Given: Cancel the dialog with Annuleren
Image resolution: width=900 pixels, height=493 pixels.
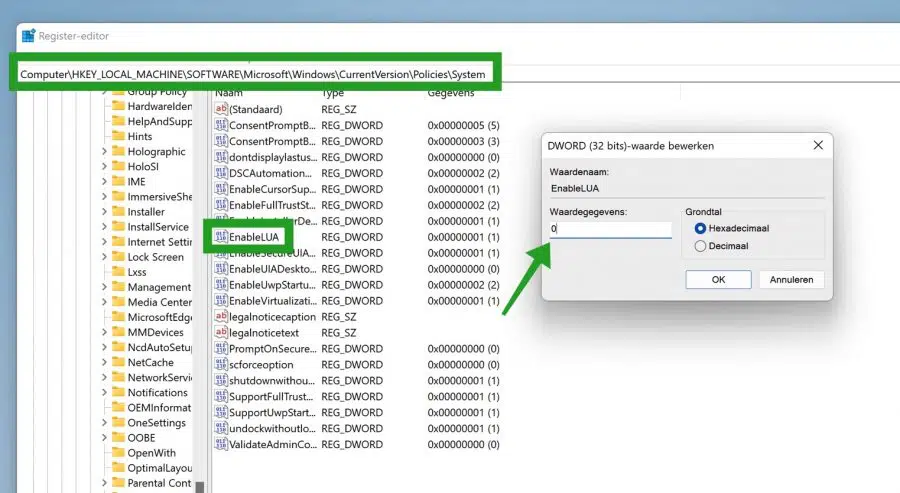Looking at the screenshot, I should (792, 280).
